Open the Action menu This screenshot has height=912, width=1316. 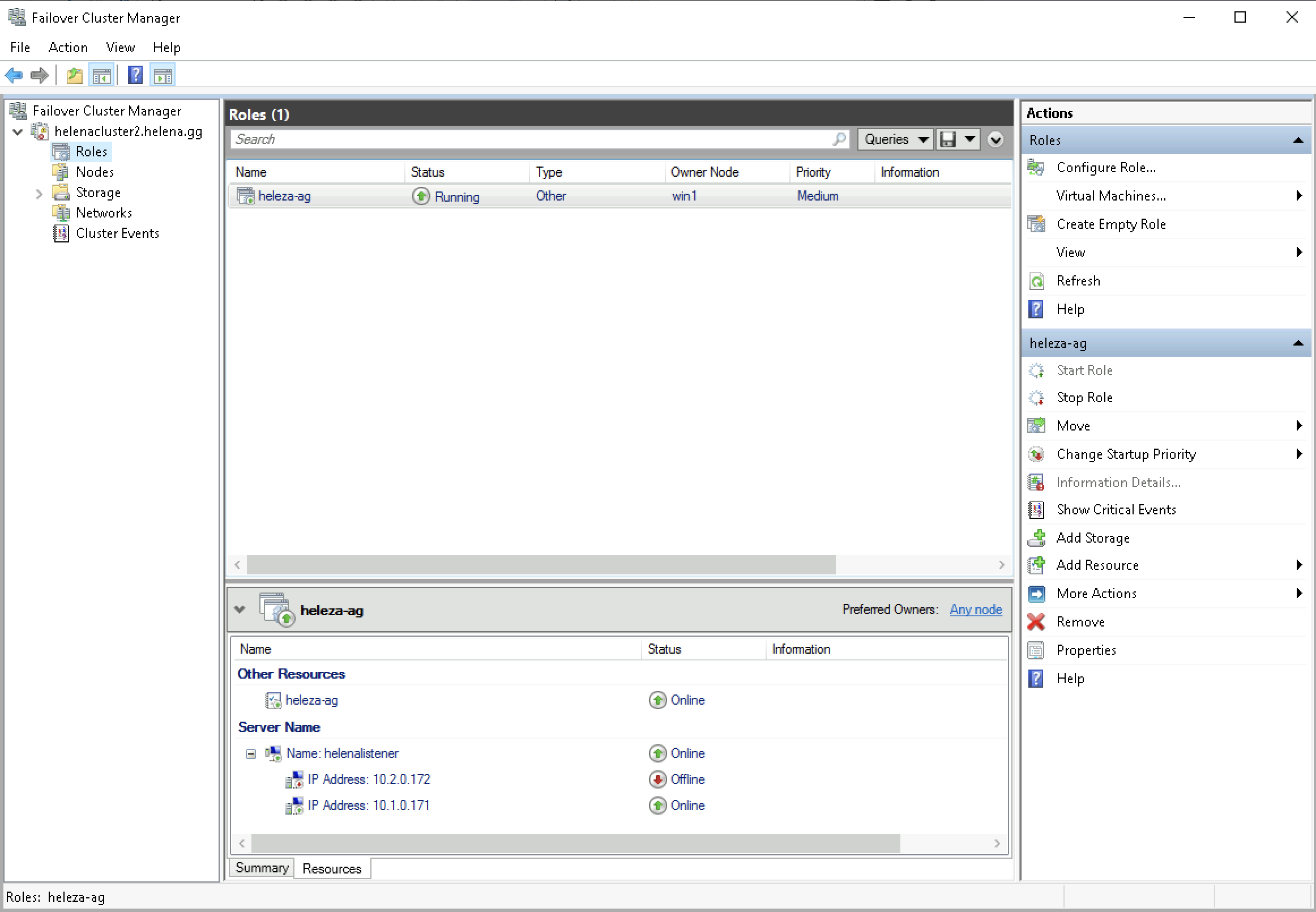(x=68, y=48)
